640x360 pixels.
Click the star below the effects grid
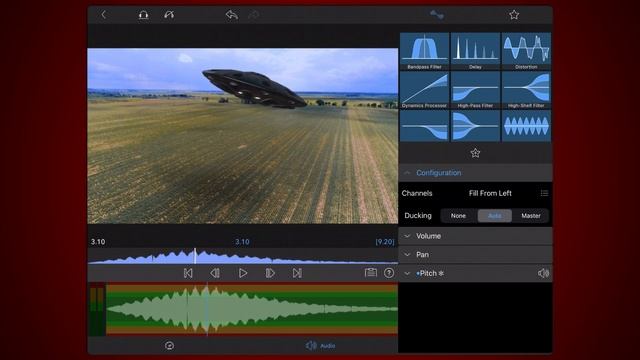[475, 153]
